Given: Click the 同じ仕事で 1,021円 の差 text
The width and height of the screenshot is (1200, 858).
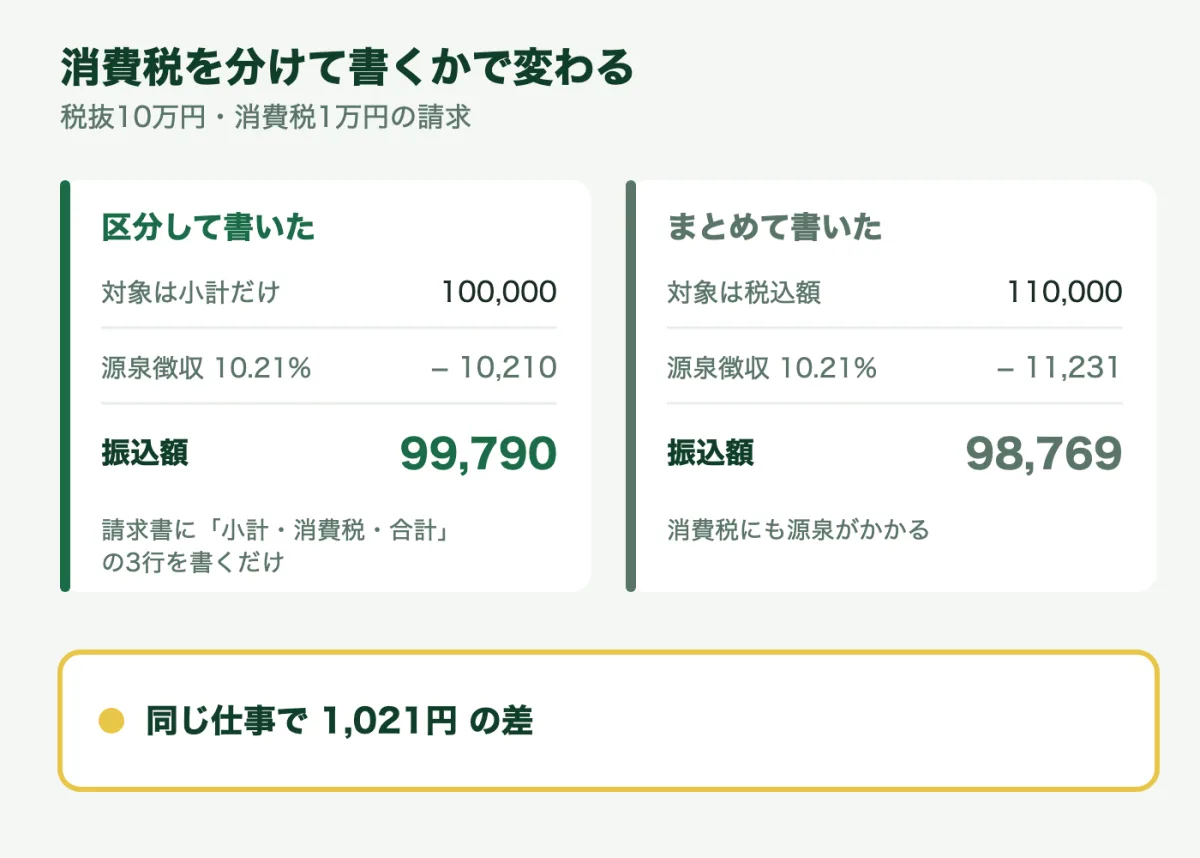Looking at the screenshot, I should [x=339, y=721].
